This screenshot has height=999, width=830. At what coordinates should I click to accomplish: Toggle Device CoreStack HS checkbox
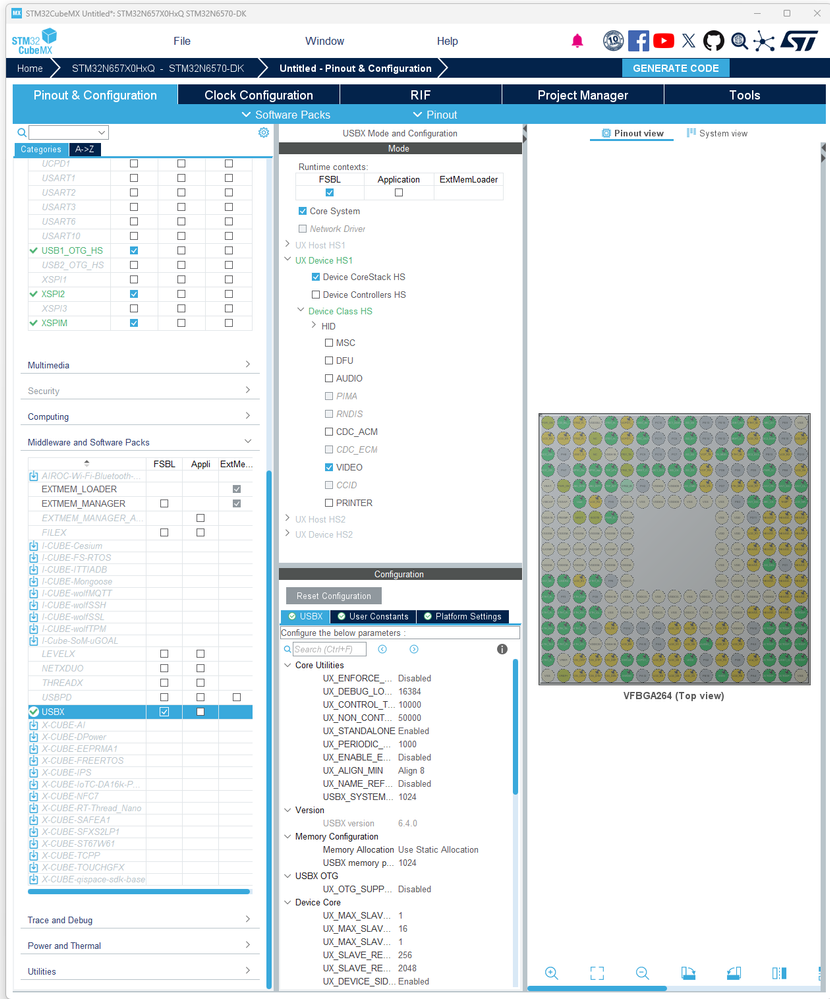(x=316, y=277)
